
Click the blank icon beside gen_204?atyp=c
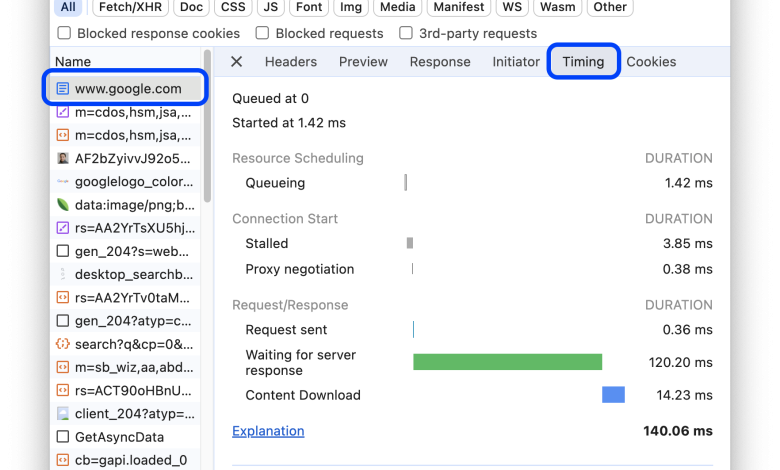63,321
